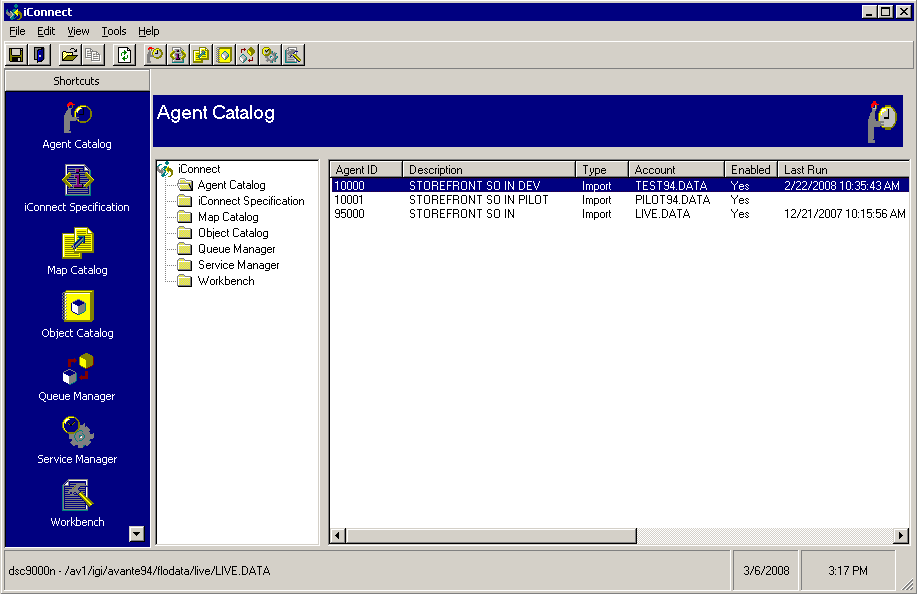Click the Workbench toolbar icon
The width and height of the screenshot is (917, 594).
pyautogui.click(x=293, y=55)
